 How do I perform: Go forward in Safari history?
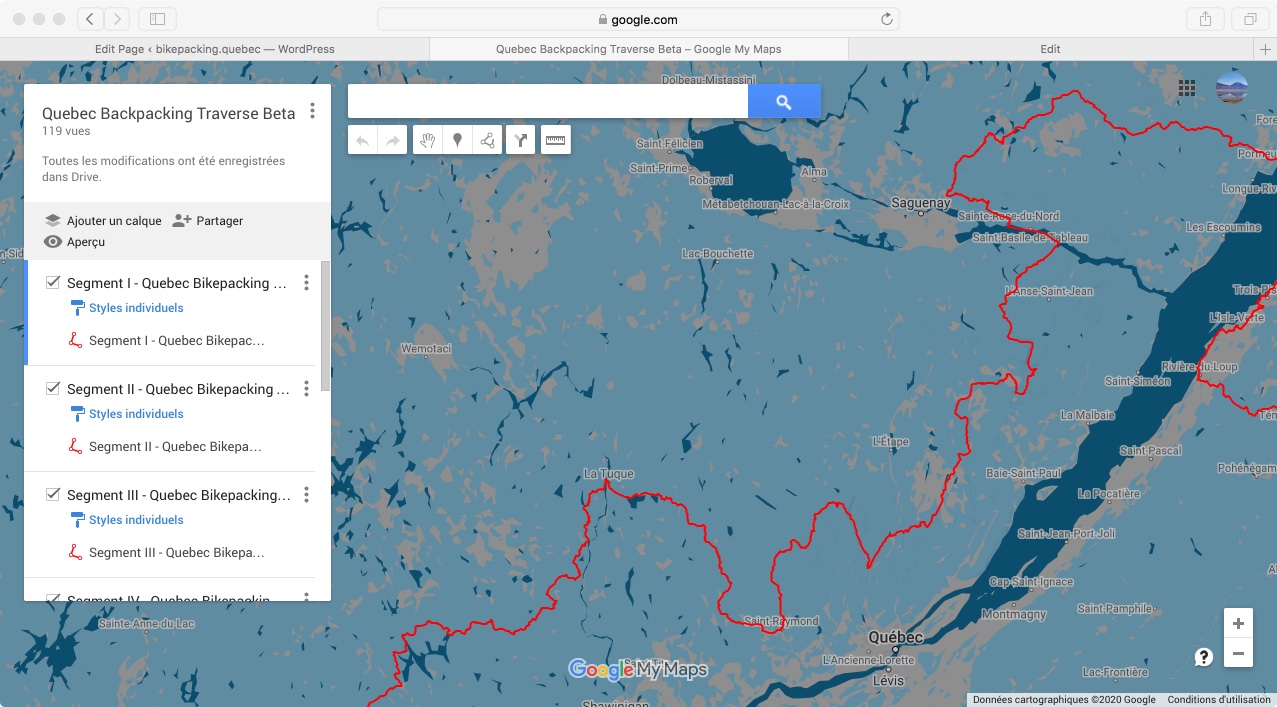[x=117, y=19]
